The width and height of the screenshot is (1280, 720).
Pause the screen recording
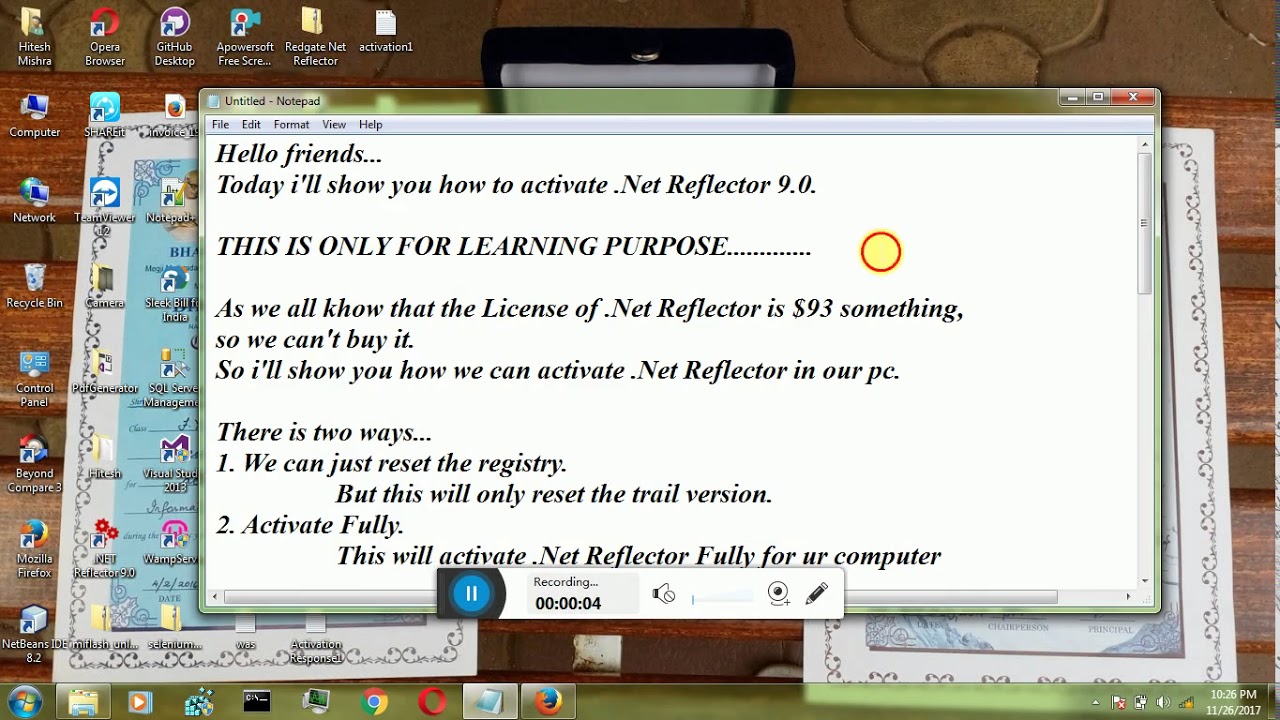click(471, 594)
